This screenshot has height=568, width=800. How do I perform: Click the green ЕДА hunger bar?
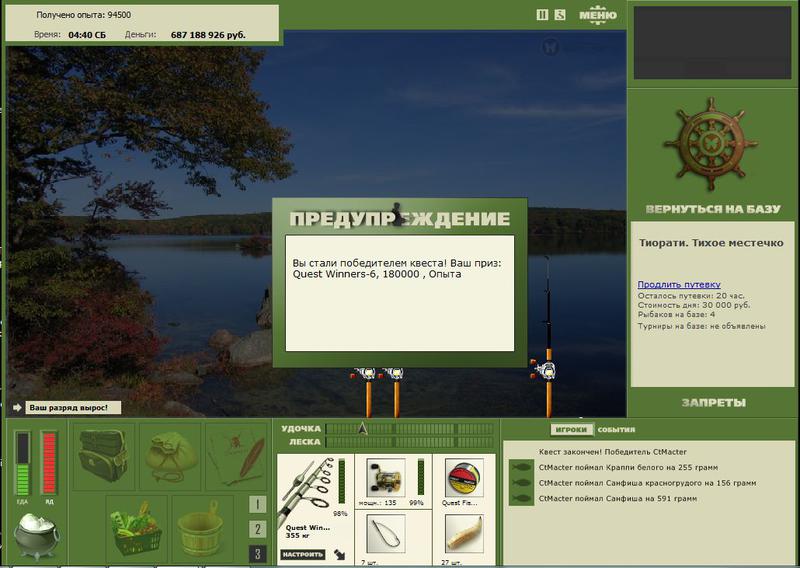pyautogui.click(x=22, y=463)
